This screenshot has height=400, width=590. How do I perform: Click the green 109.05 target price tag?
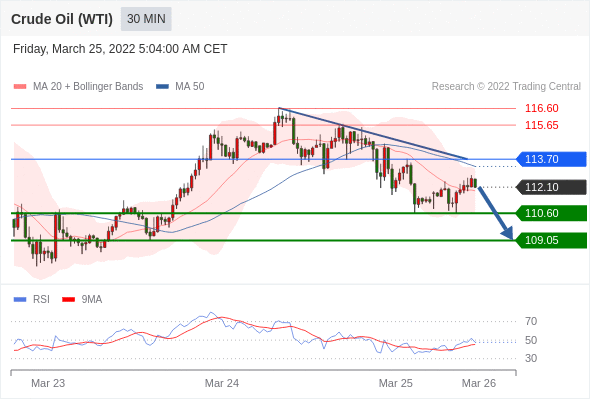point(551,240)
